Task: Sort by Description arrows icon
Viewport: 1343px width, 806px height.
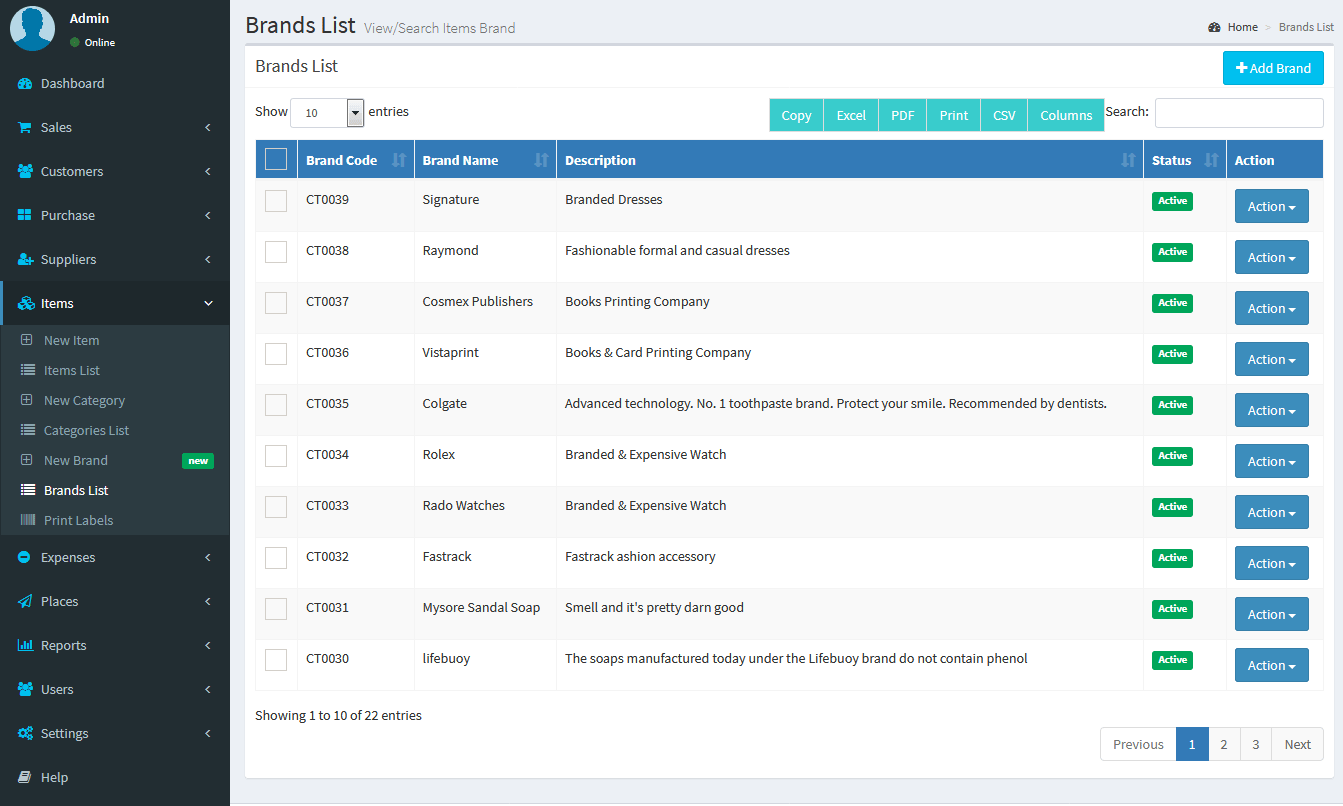Action: [1128, 161]
